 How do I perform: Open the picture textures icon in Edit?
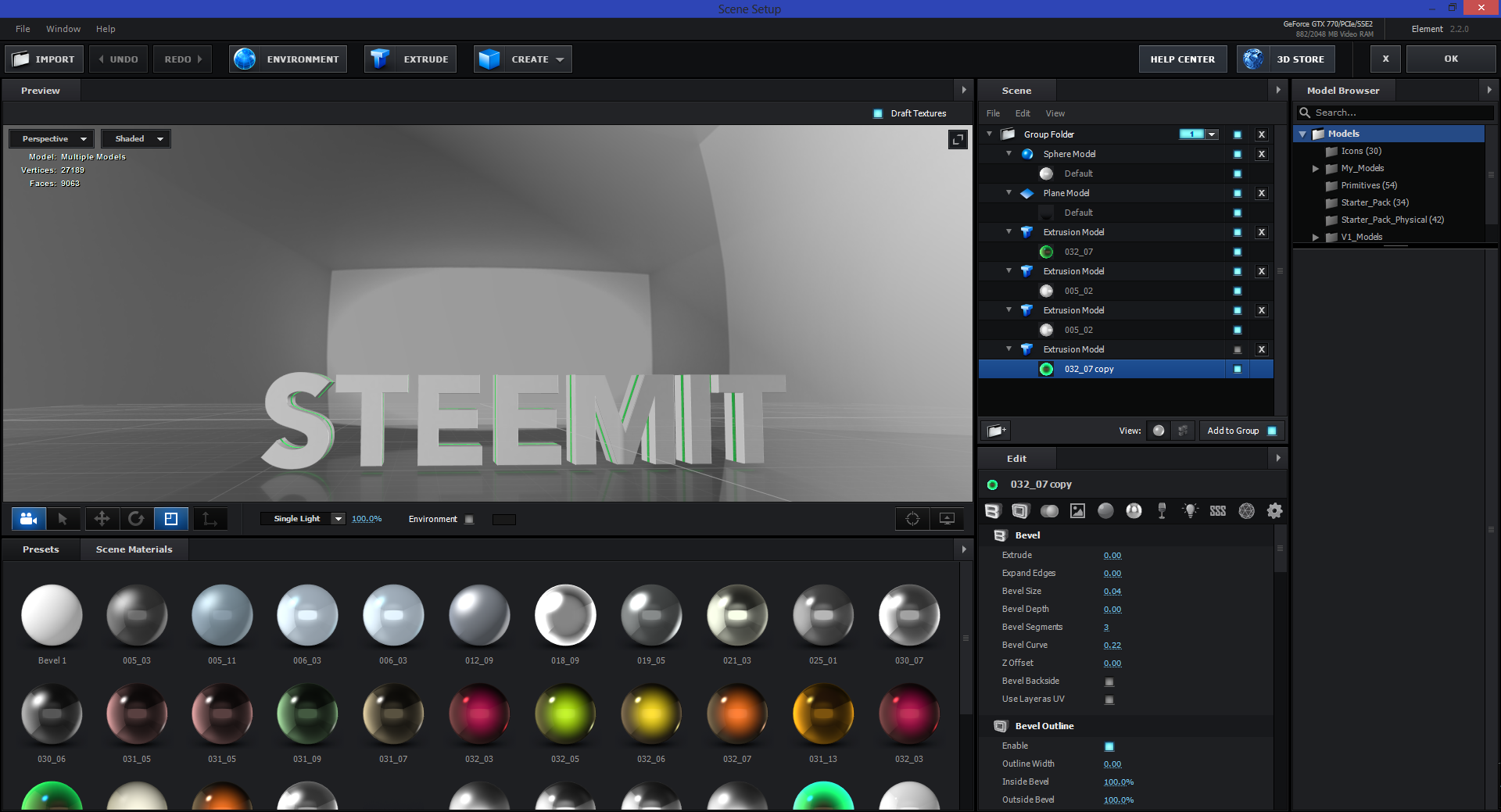click(1077, 511)
